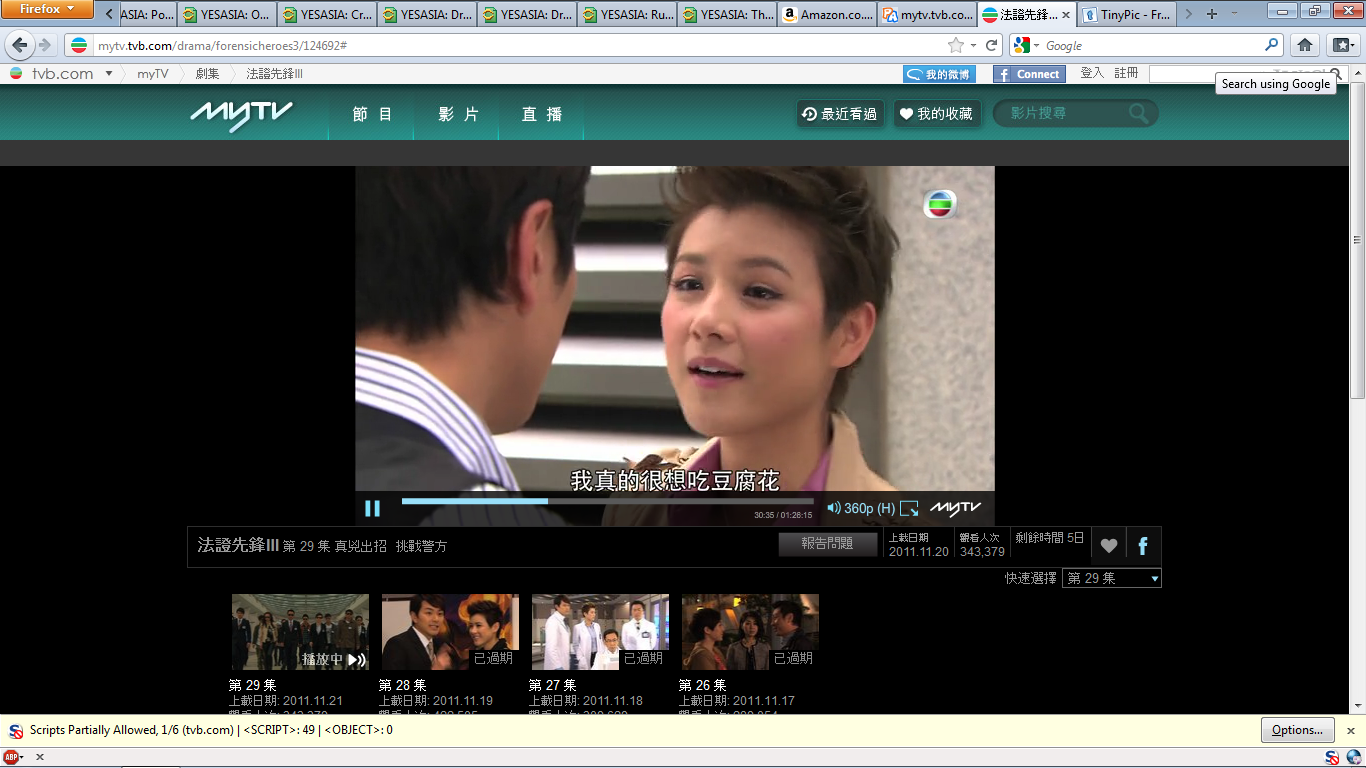Switch the player to fullscreen
Viewport: 1366px width, 768px height.
909,508
